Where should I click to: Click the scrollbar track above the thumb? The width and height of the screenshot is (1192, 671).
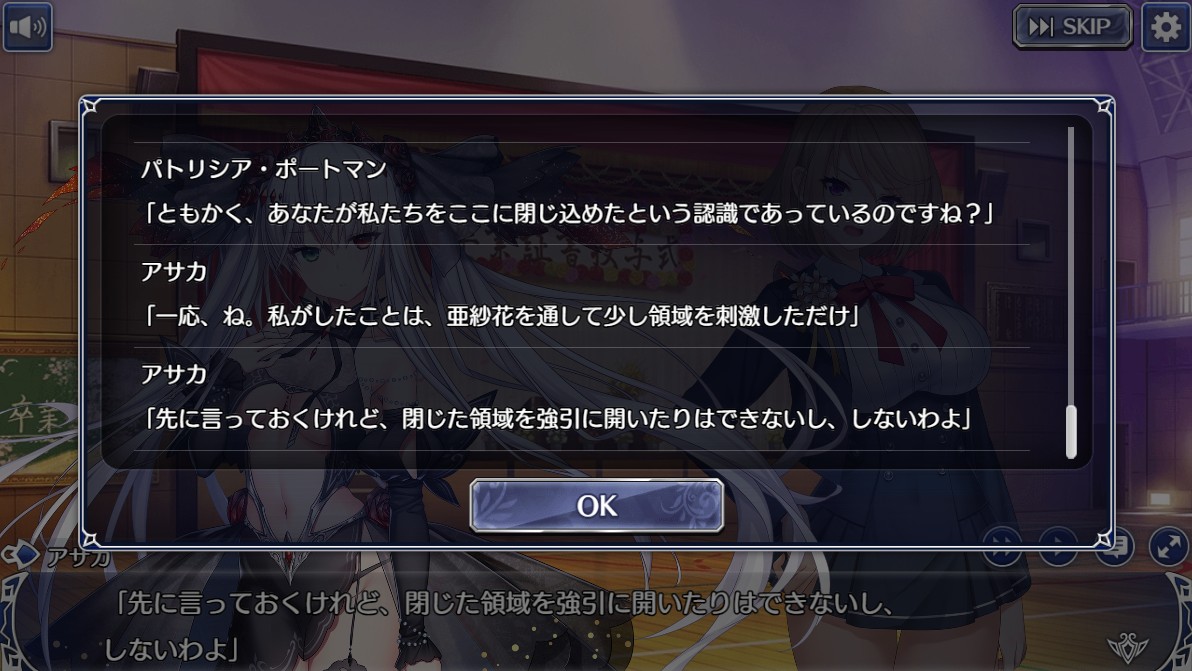(x=1071, y=266)
